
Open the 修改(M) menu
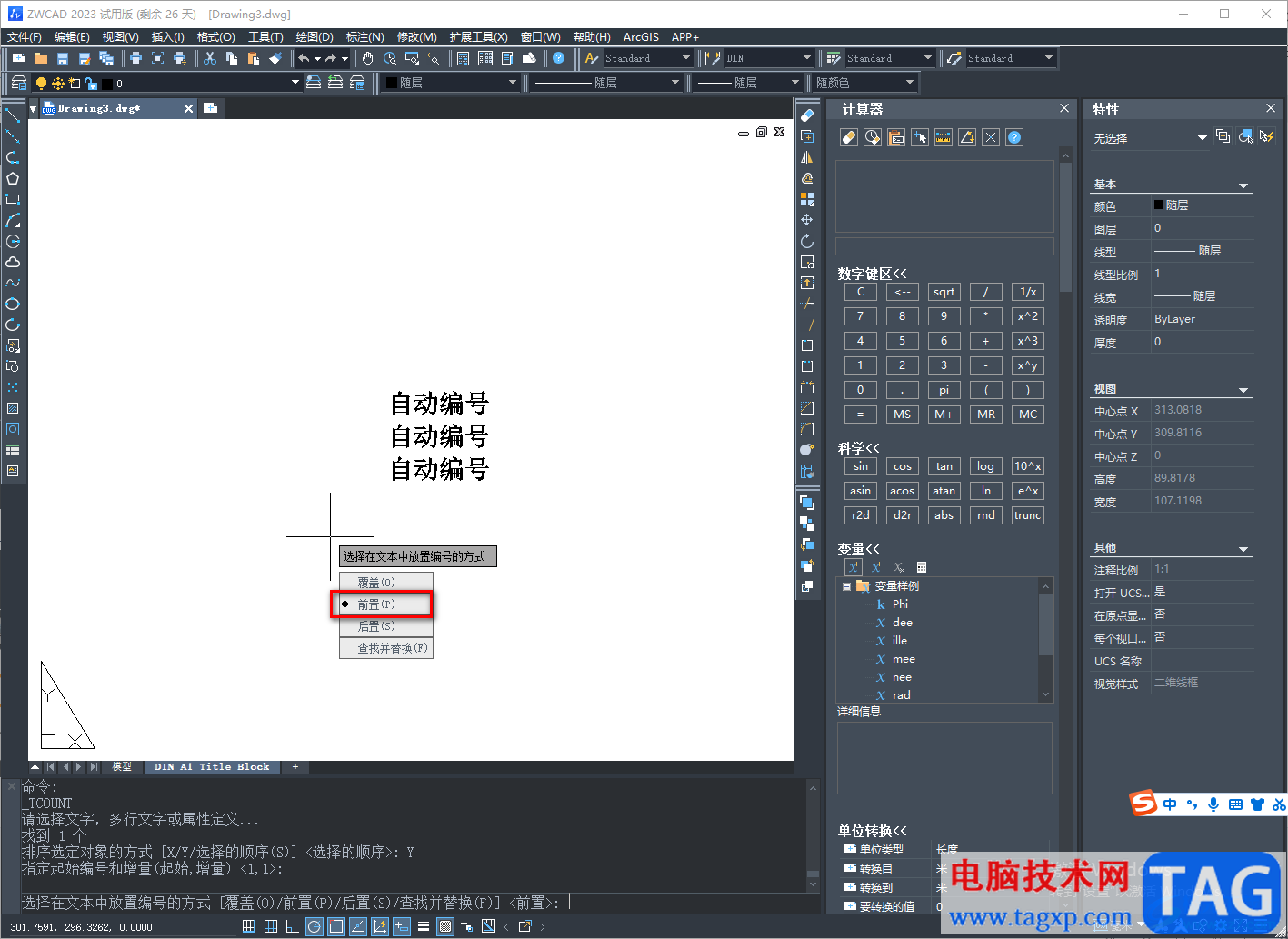(x=417, y=37)
